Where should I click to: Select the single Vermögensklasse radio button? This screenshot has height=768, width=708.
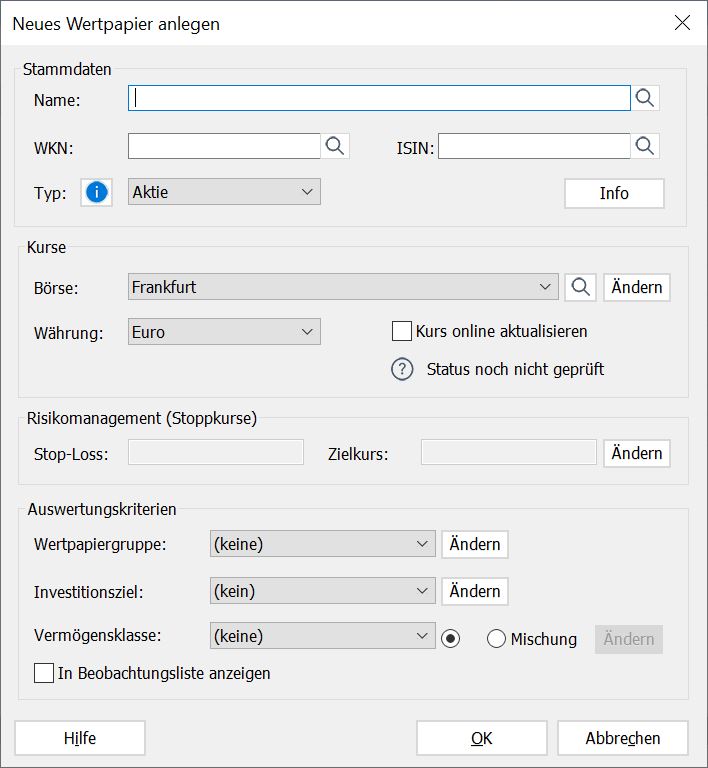(450, 639)
